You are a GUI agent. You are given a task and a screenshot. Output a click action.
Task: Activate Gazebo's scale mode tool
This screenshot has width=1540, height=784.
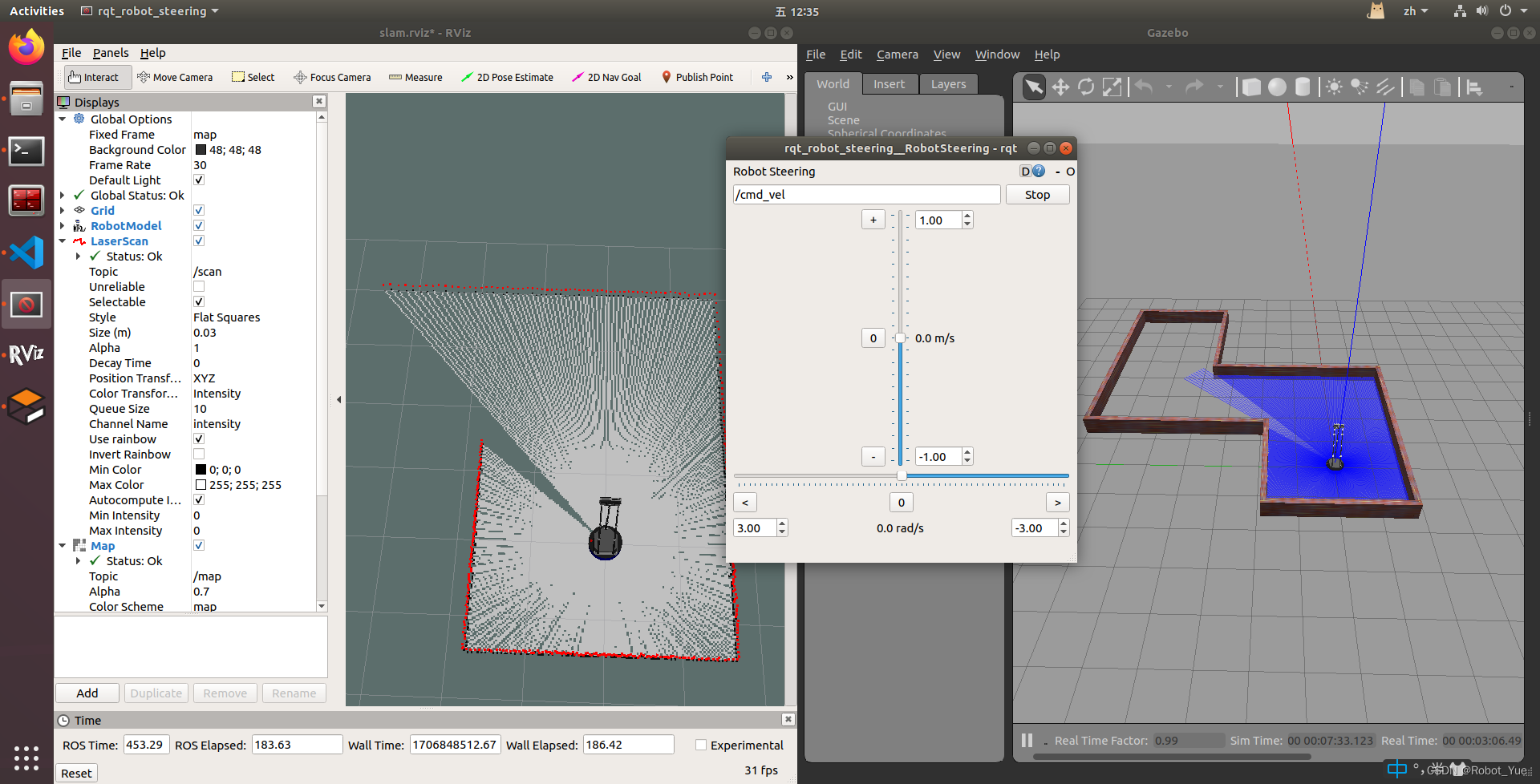coord(1112,87)
